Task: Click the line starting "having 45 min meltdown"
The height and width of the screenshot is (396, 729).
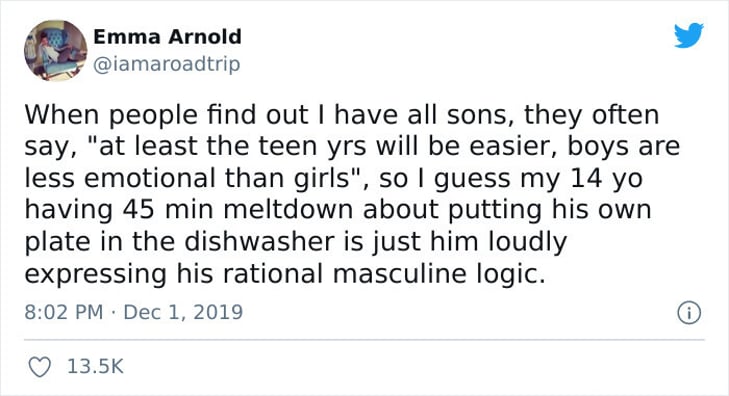Action: point(338,210)
